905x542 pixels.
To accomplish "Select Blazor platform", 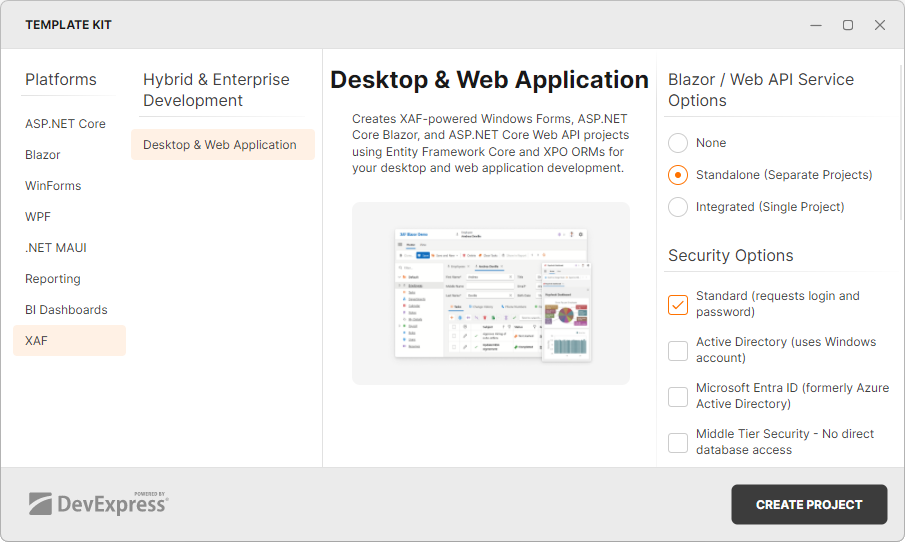I will pyautogui.click(x=43, y=155).
